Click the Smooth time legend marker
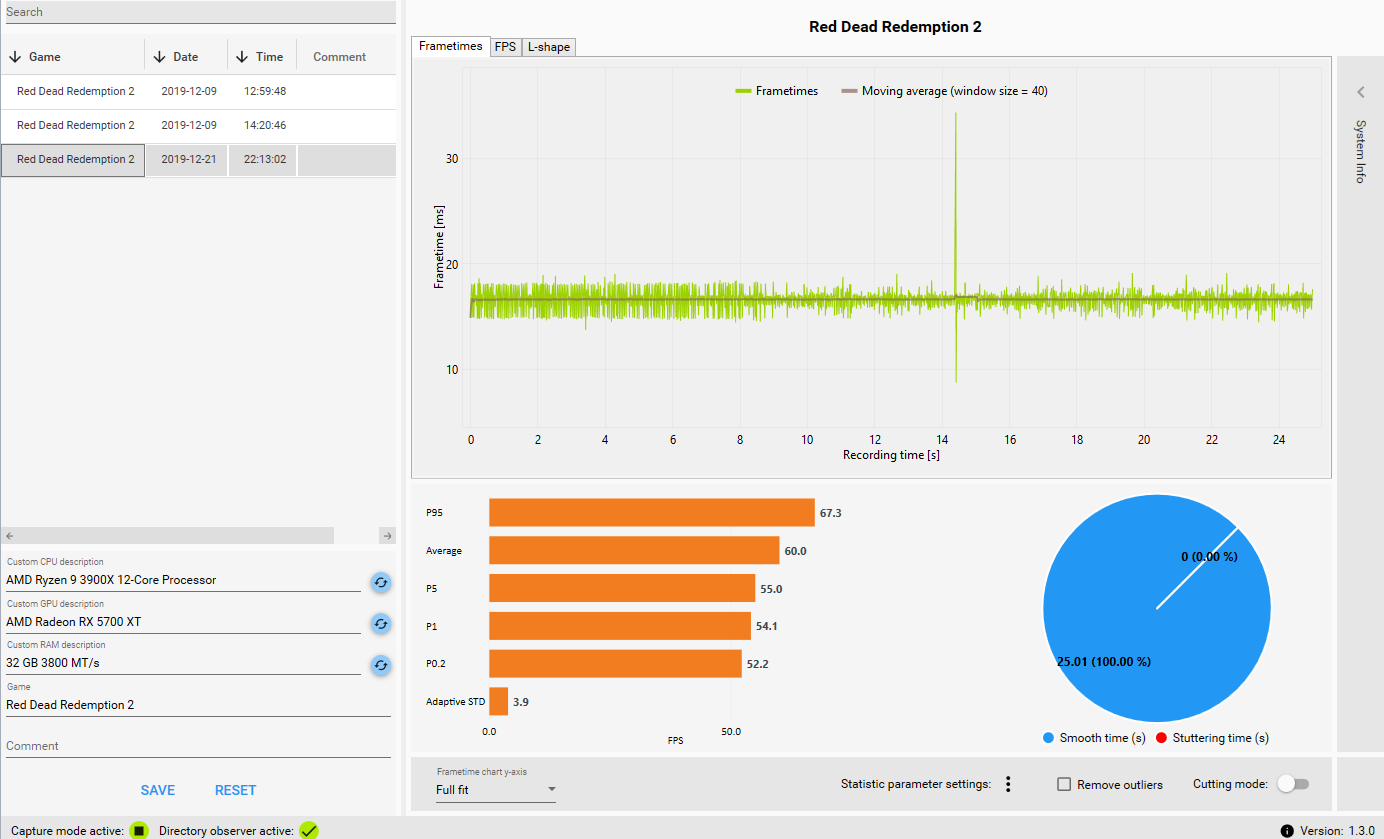This screenshot has width=1384, height=839. coord(1048,738)
